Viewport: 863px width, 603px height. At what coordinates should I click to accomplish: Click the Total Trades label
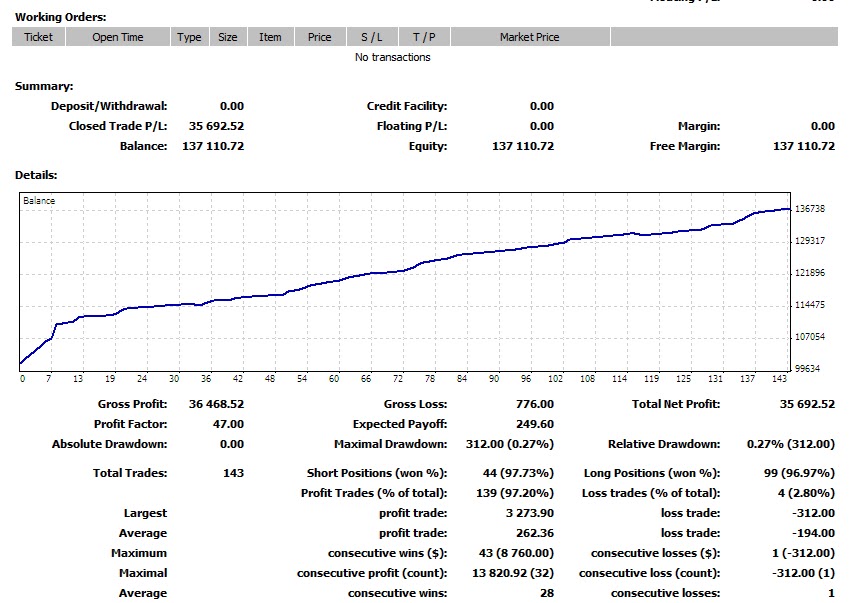click(130, 473)
